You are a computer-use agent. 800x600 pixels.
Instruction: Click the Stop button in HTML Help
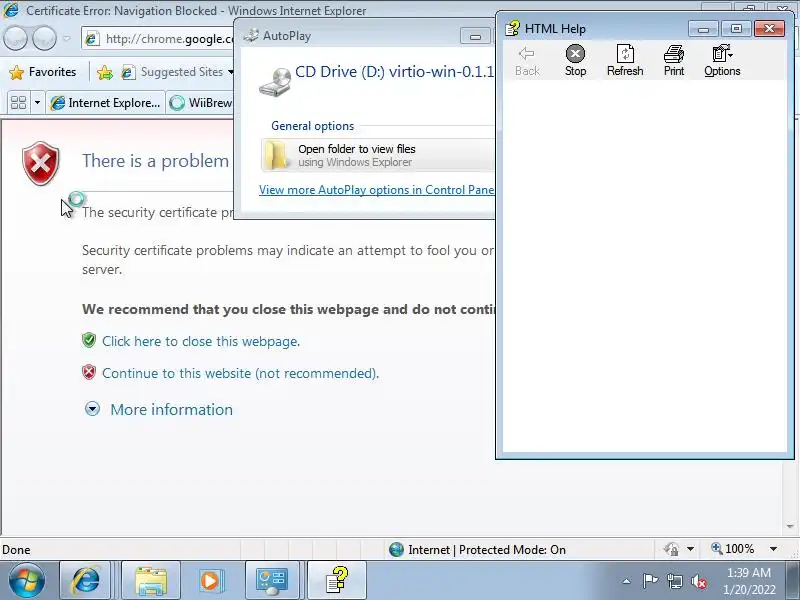click(x=575, y=61)
